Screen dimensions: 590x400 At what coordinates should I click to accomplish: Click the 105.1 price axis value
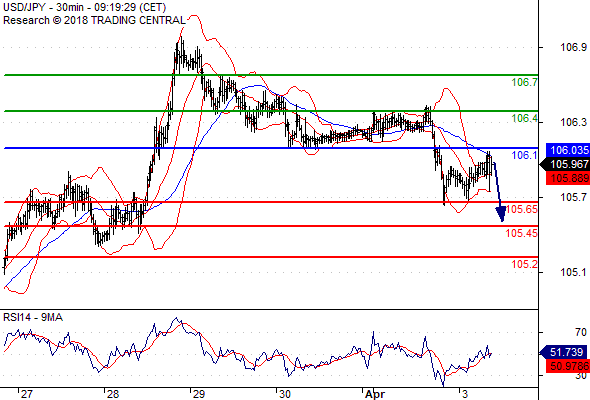click(573, 272)
